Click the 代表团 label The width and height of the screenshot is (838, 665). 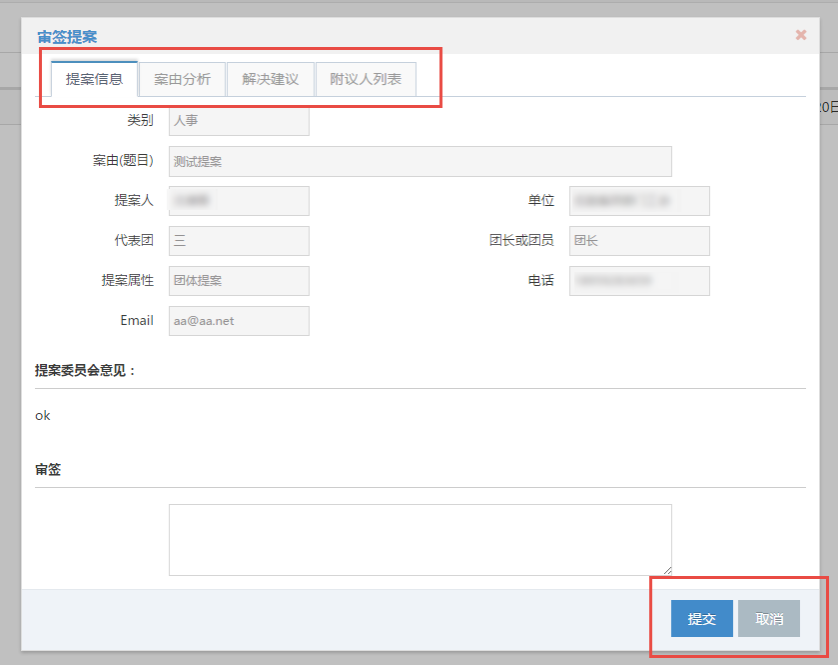click(x=134, y=240)
